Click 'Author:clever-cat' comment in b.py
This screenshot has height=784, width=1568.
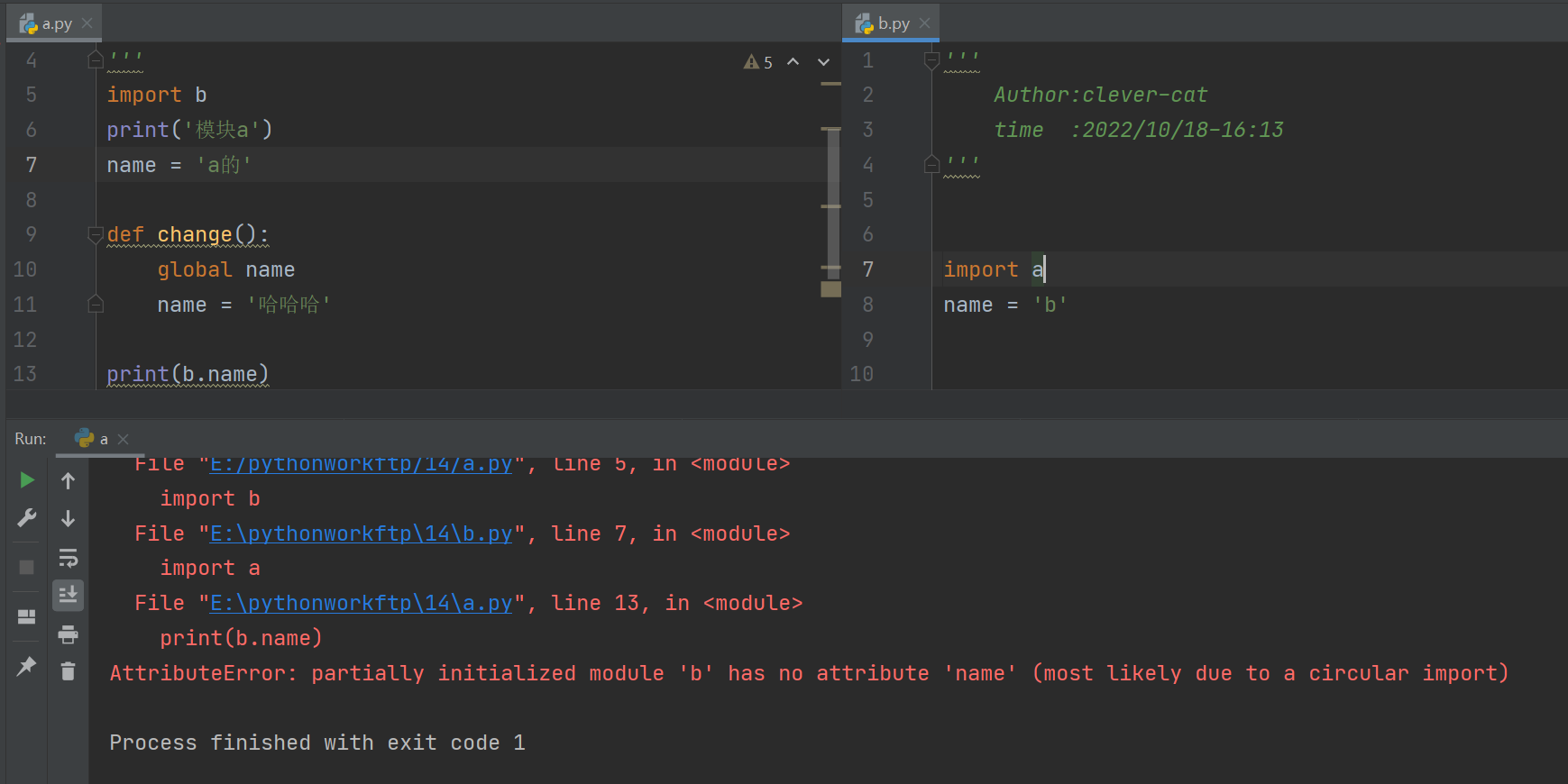(x=1100, y=95)
